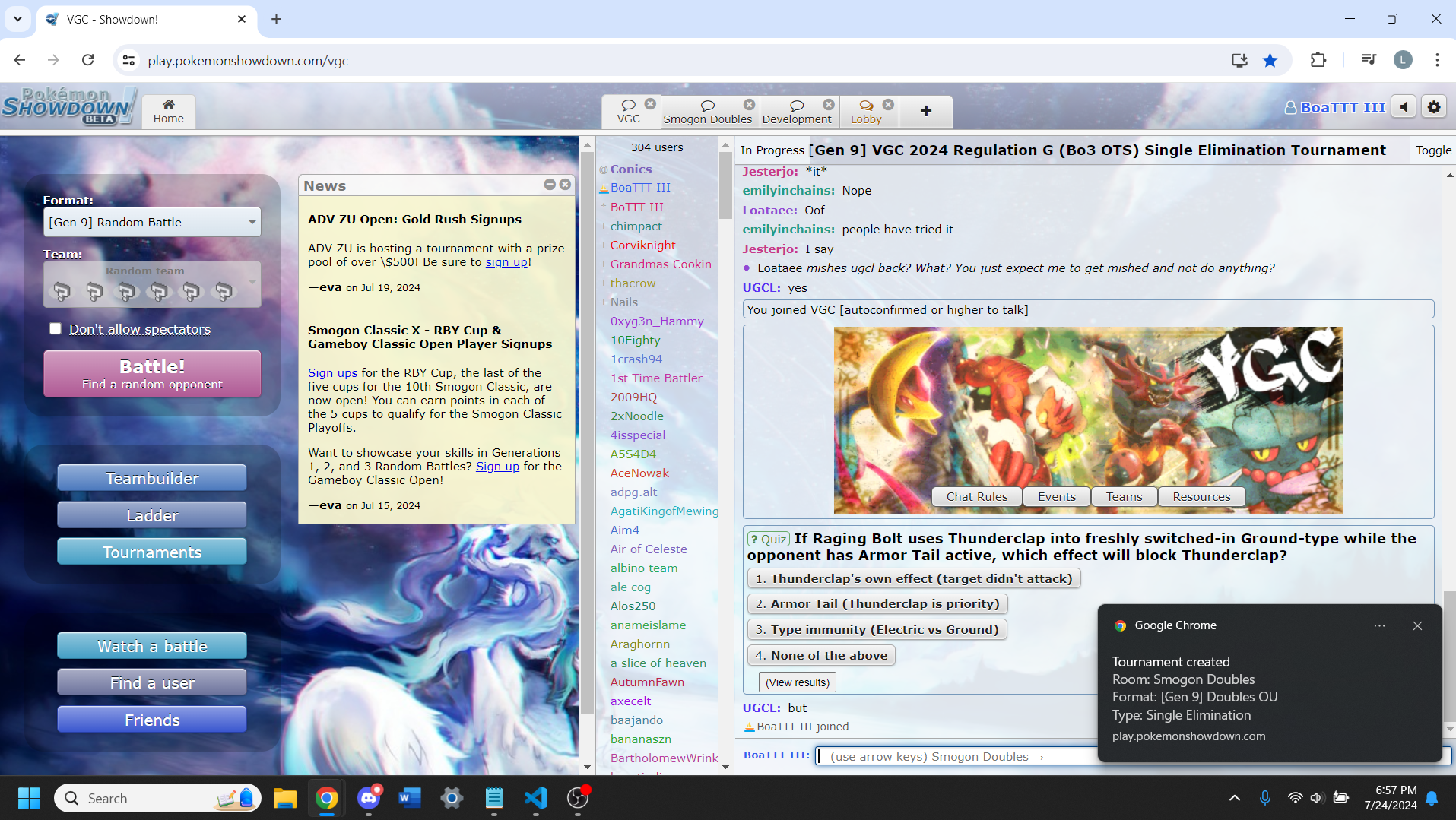The image size is (1456, 820).
Task: Close the VGC room tab
Action: pos(650,104)
